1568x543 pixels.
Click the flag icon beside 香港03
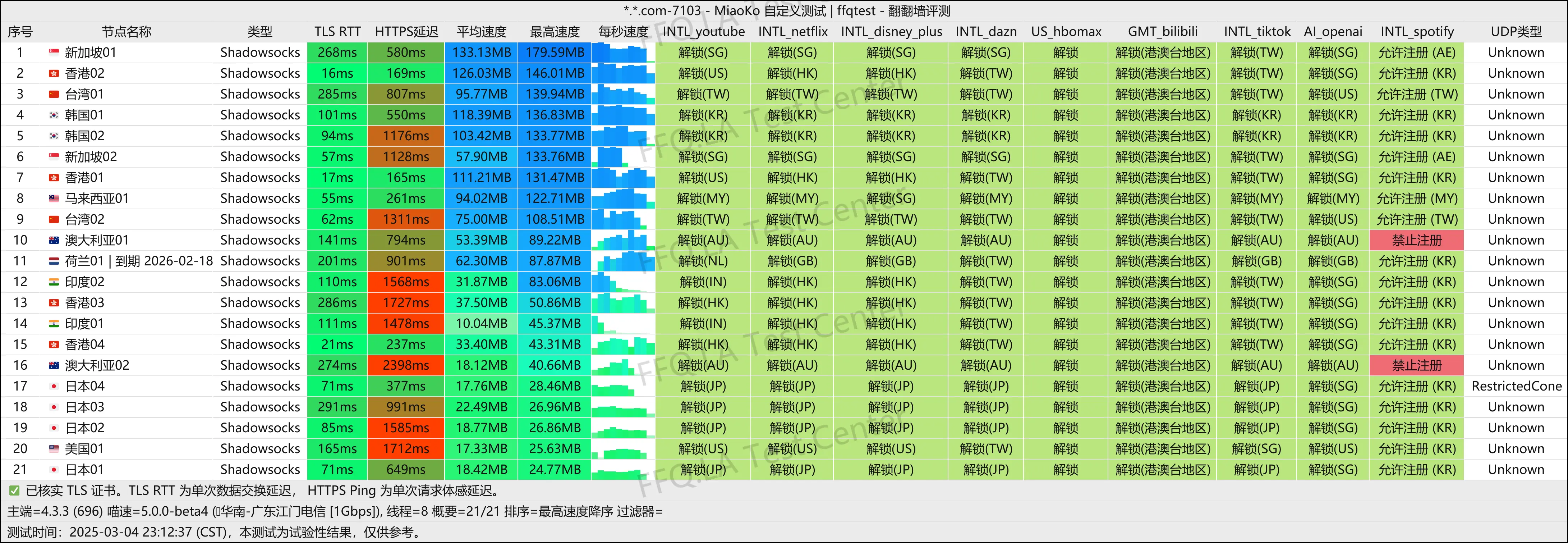[x=54, y=303]
